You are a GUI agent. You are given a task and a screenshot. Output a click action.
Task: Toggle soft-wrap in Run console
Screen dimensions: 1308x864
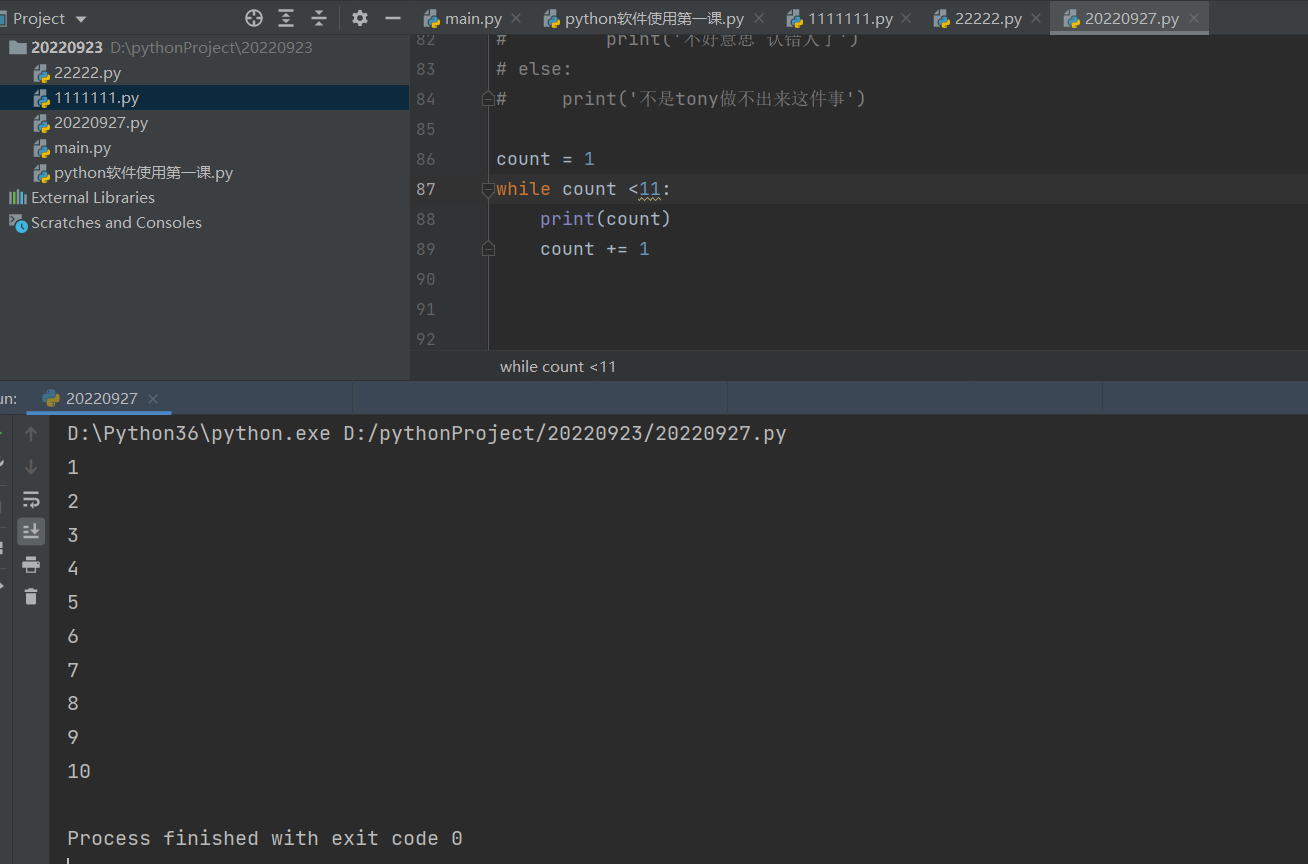click(x=31, y=499)
